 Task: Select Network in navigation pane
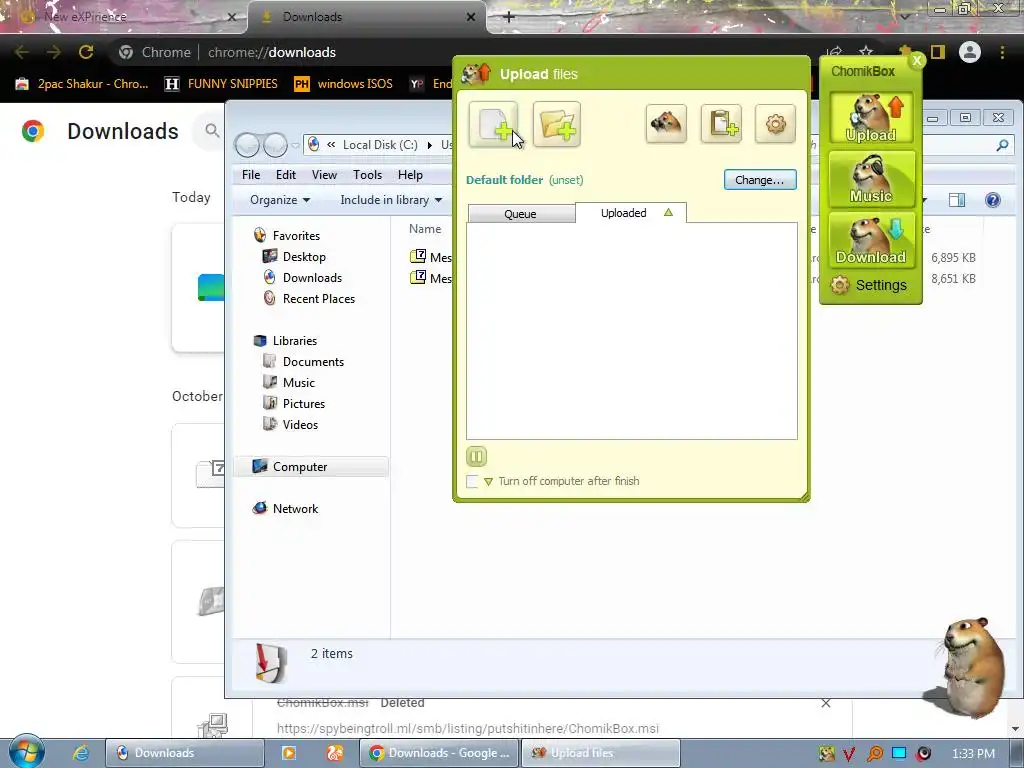295,509
